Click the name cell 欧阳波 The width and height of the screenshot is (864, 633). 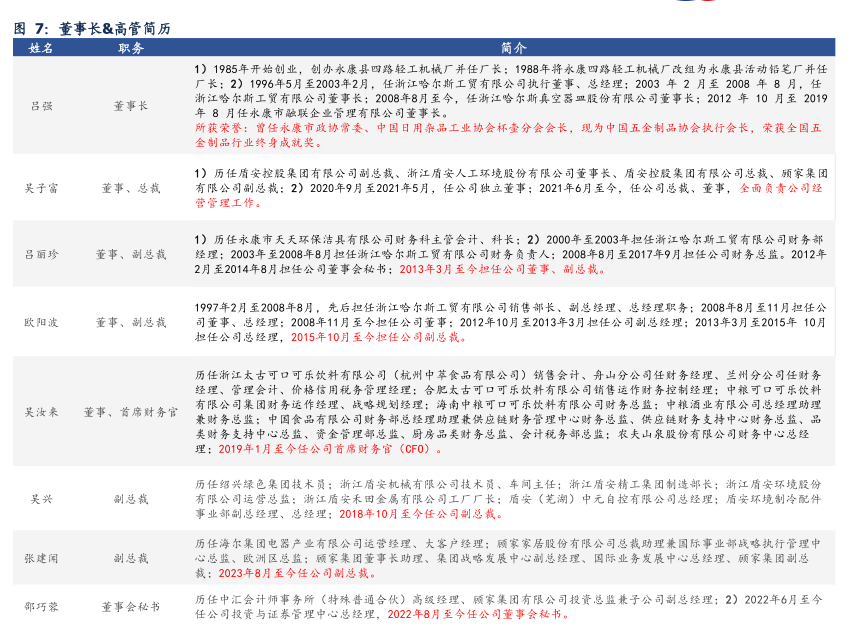[x=41, y=323]
